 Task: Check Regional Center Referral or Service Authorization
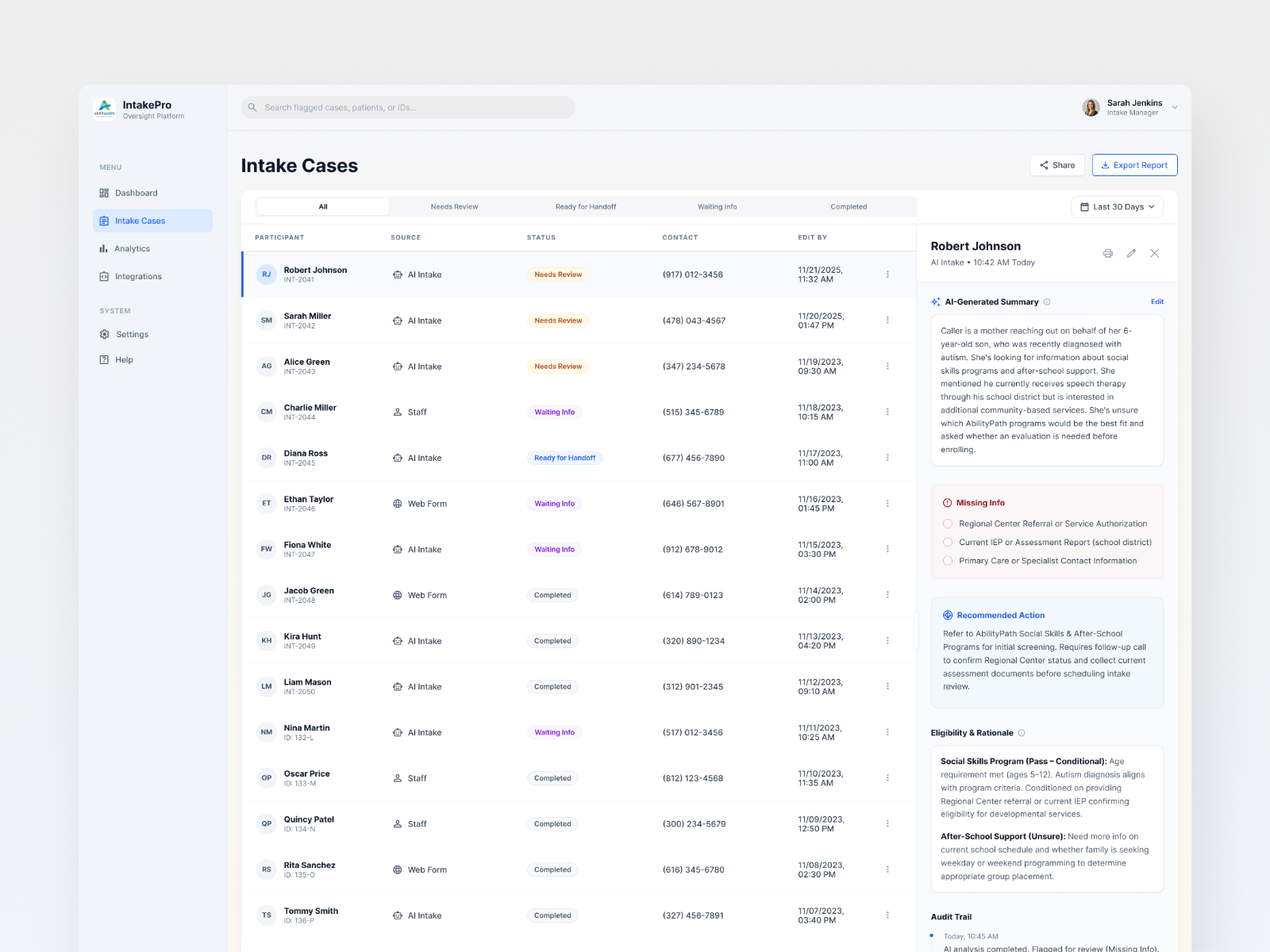pos(948,524)
